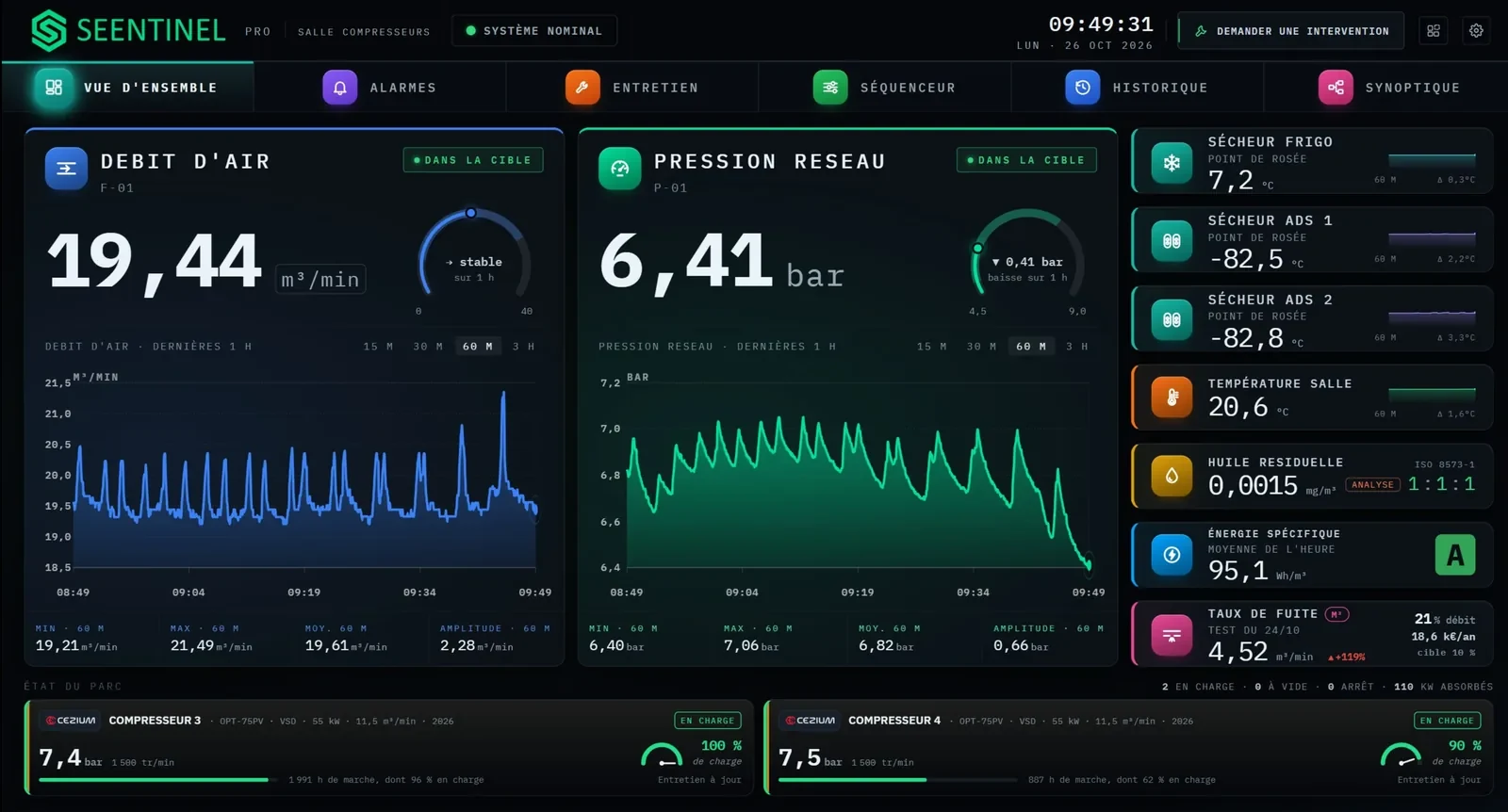This screenshot has height=812, width=1508.
Task: Click the Seentinel logo icon
Action: coord(49,30)
